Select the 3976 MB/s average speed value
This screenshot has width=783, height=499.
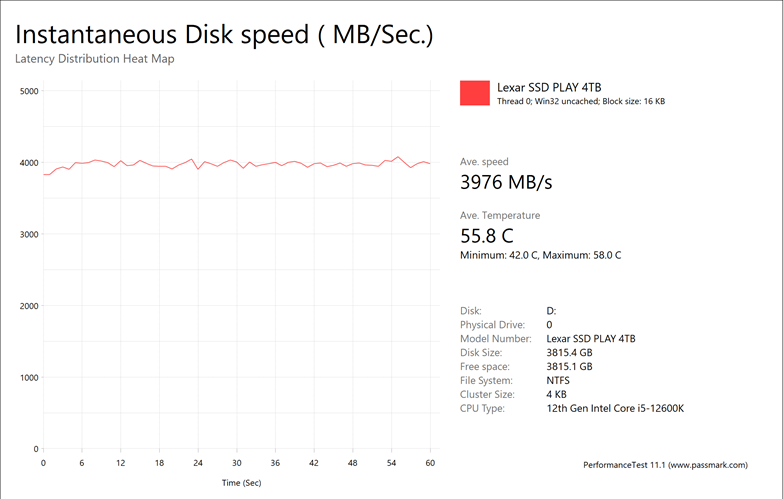pos(505,183)
